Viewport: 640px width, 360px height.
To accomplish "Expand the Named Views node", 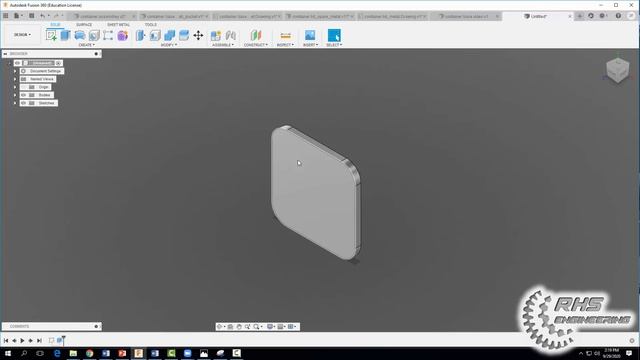I will [15, 79].
